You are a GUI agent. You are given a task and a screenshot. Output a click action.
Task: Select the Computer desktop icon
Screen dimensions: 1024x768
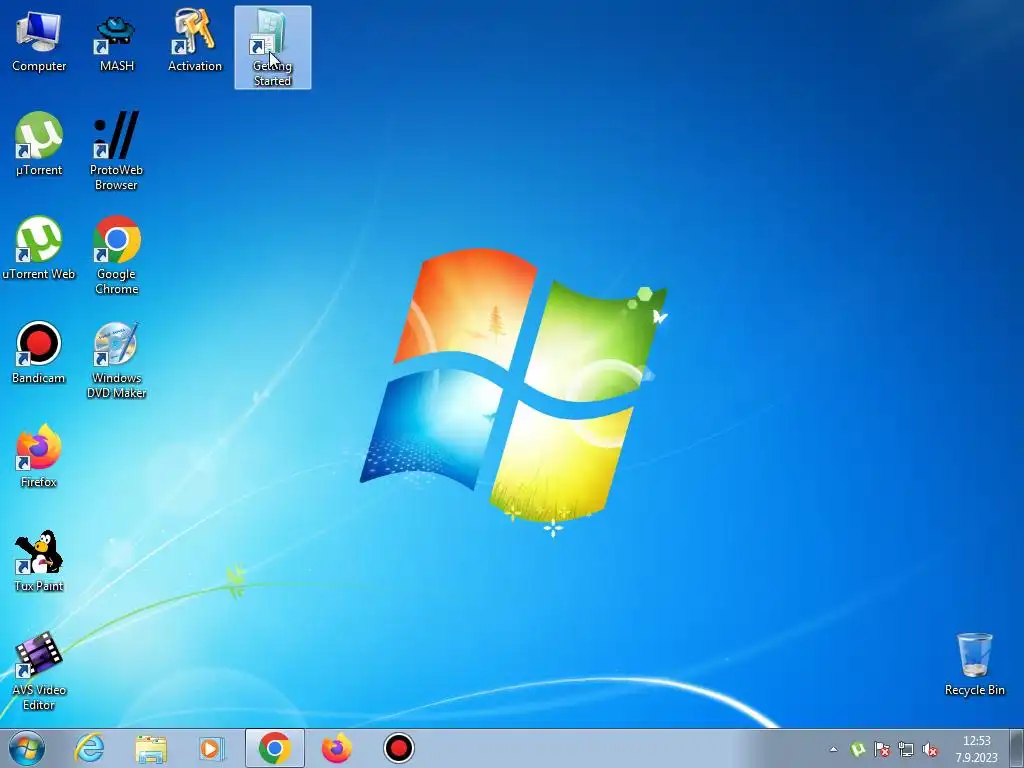(39, 41)
